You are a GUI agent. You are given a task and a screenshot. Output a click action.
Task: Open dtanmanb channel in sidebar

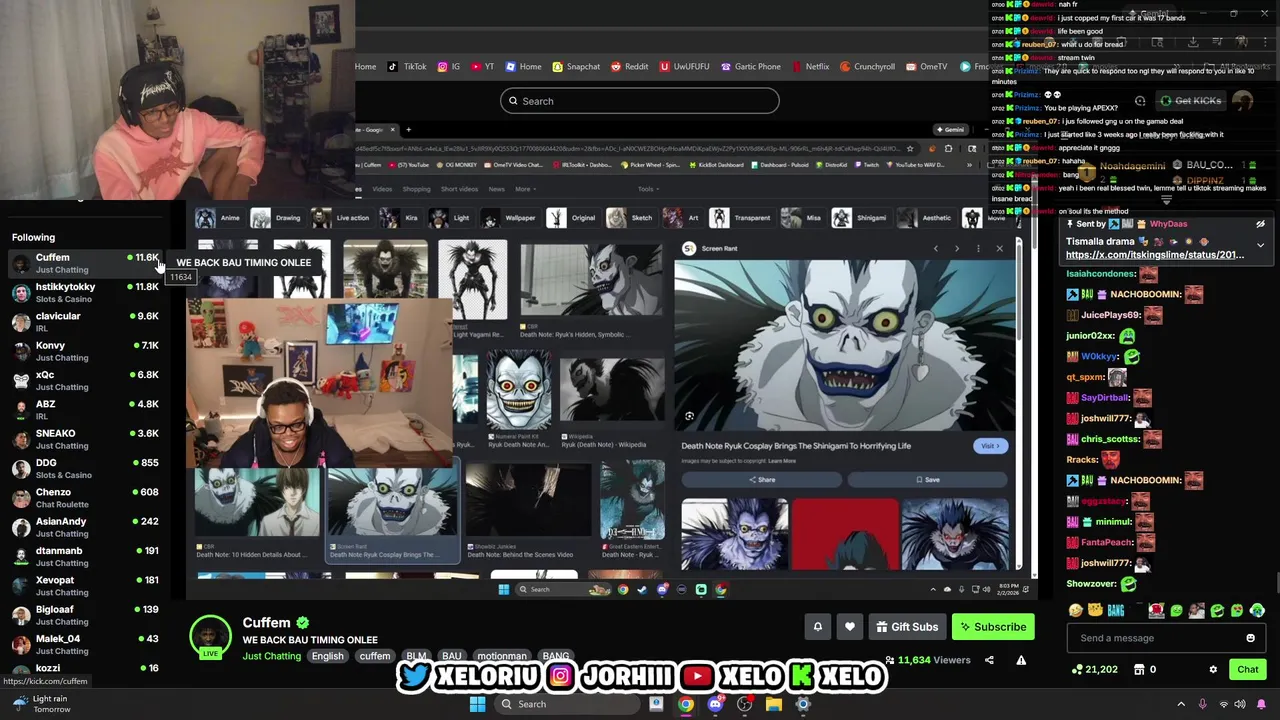(x=85, y=556)
